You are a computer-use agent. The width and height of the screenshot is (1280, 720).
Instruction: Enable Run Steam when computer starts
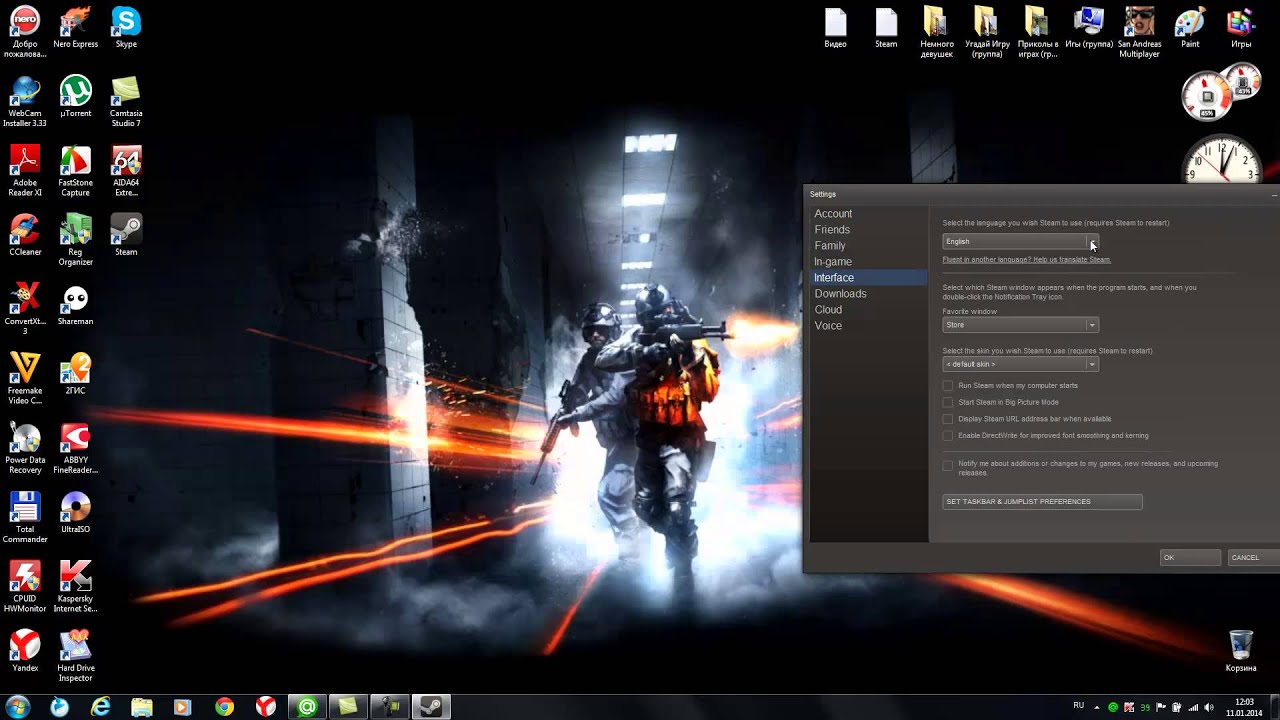[948, 386]
